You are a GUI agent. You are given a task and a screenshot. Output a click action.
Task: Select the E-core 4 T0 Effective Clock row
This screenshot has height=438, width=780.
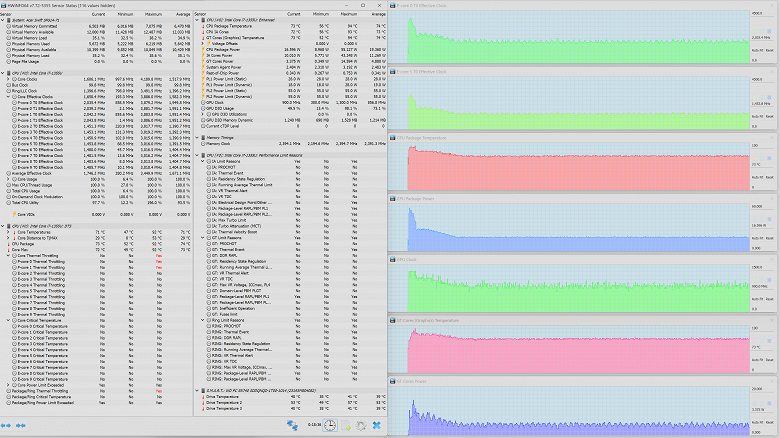coord(96,138)
